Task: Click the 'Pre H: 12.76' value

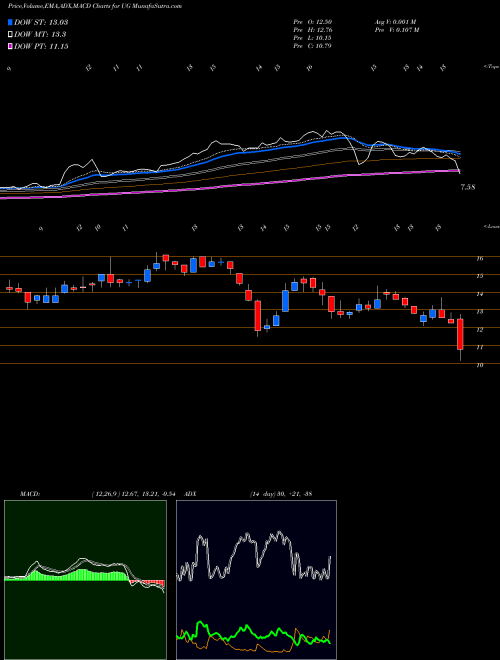Action: click(312, 30)
